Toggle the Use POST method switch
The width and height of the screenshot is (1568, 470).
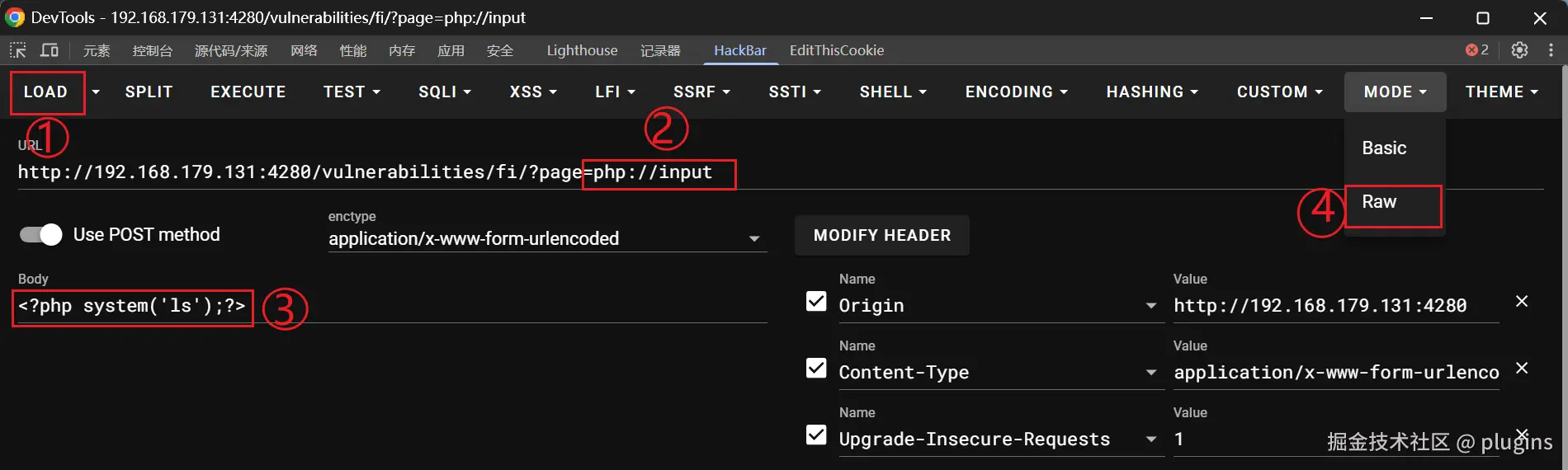(x=41, y=235)
